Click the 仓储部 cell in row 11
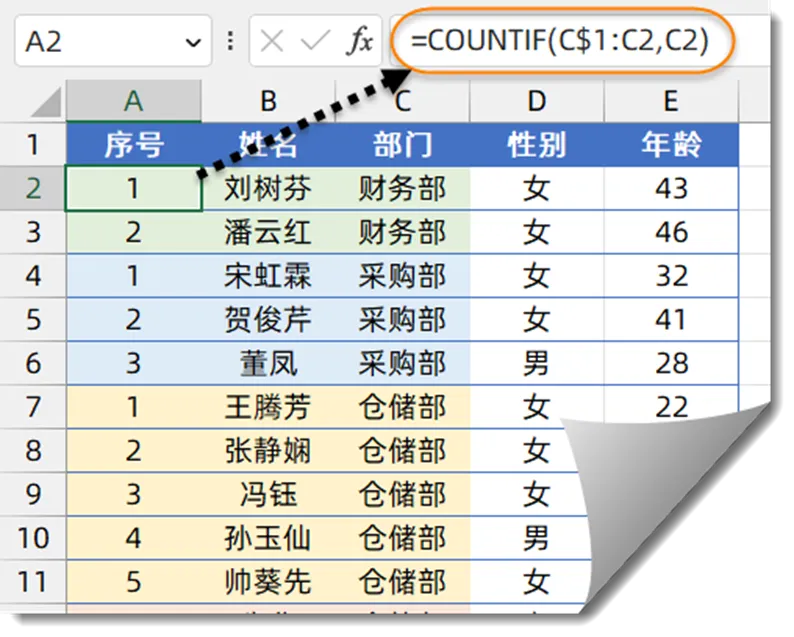Viewport: 794px width, 637px height. 402,581
